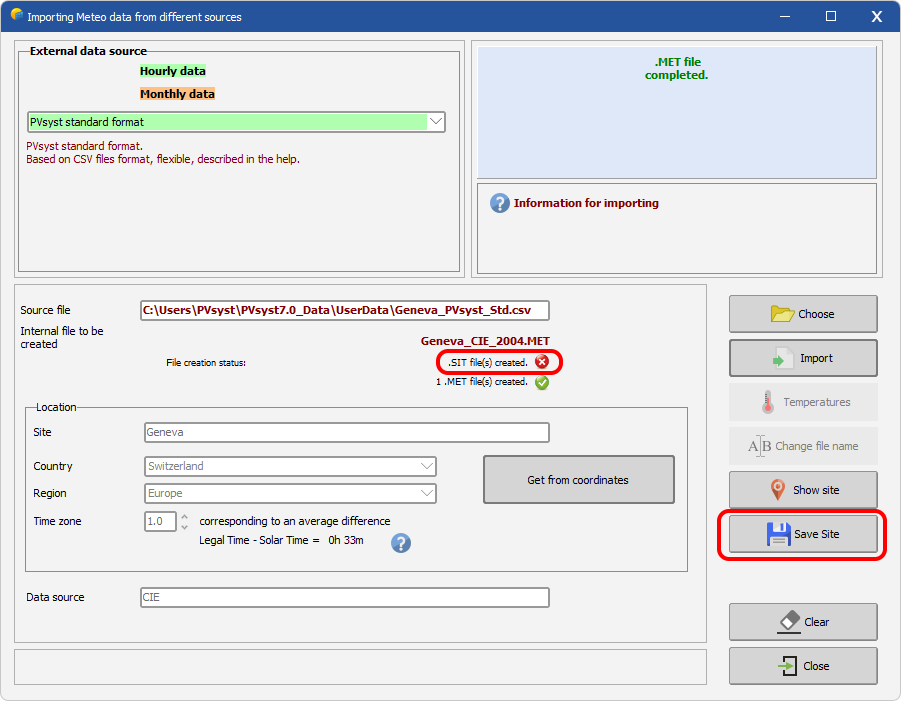Click the Time zone value field
901x701 pixels.
pyautogui.click(x=160, y=521)
